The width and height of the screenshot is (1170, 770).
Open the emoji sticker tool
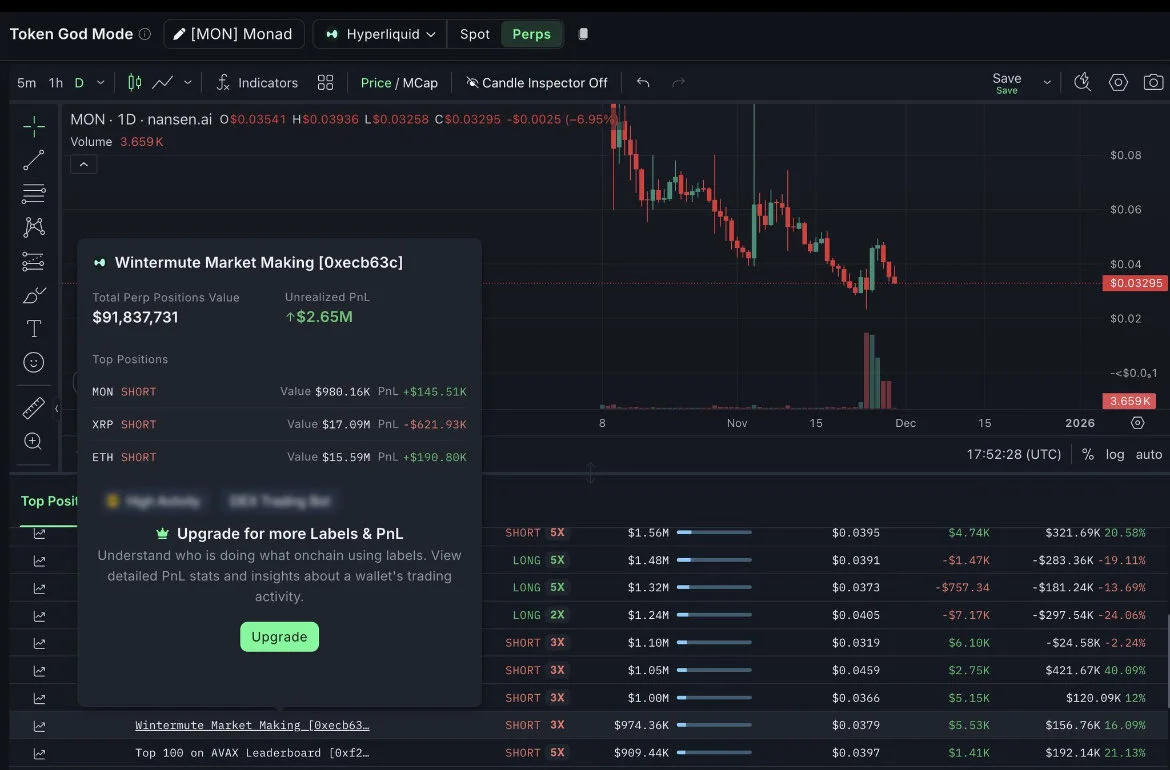(x=34, y=363)
